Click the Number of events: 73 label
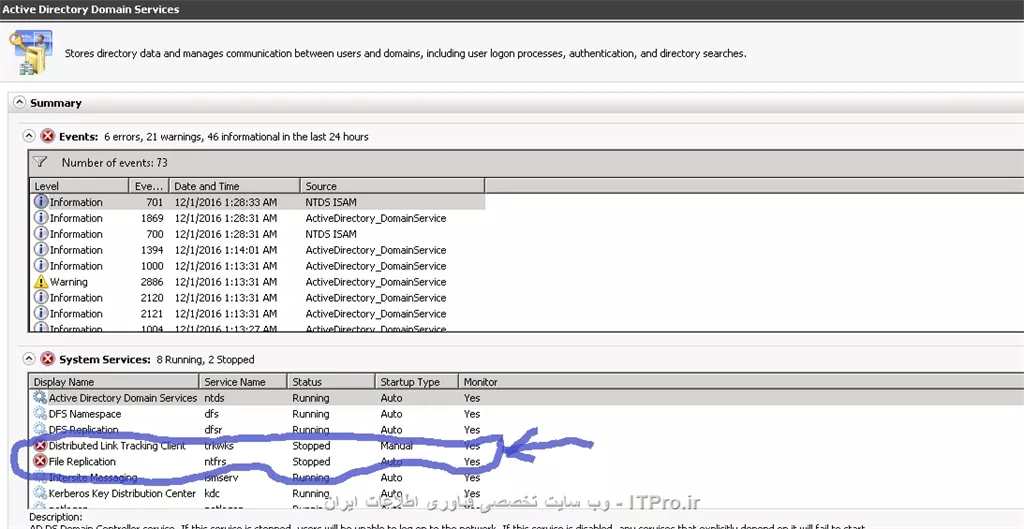The height and width of the screenshot is (529, 1024). tap(115, 162)
